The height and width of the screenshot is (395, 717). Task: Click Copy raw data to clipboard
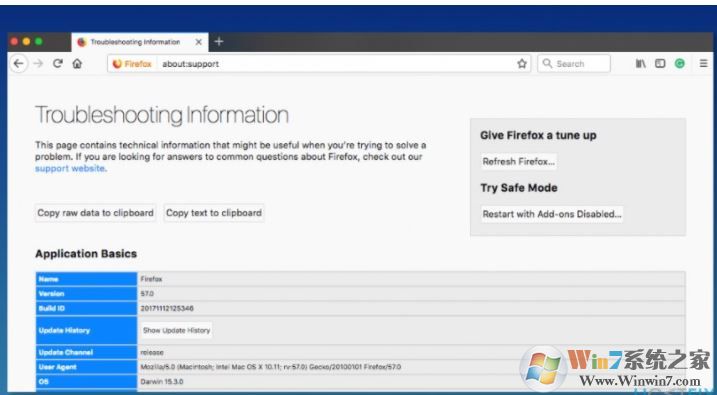[95, 213]
